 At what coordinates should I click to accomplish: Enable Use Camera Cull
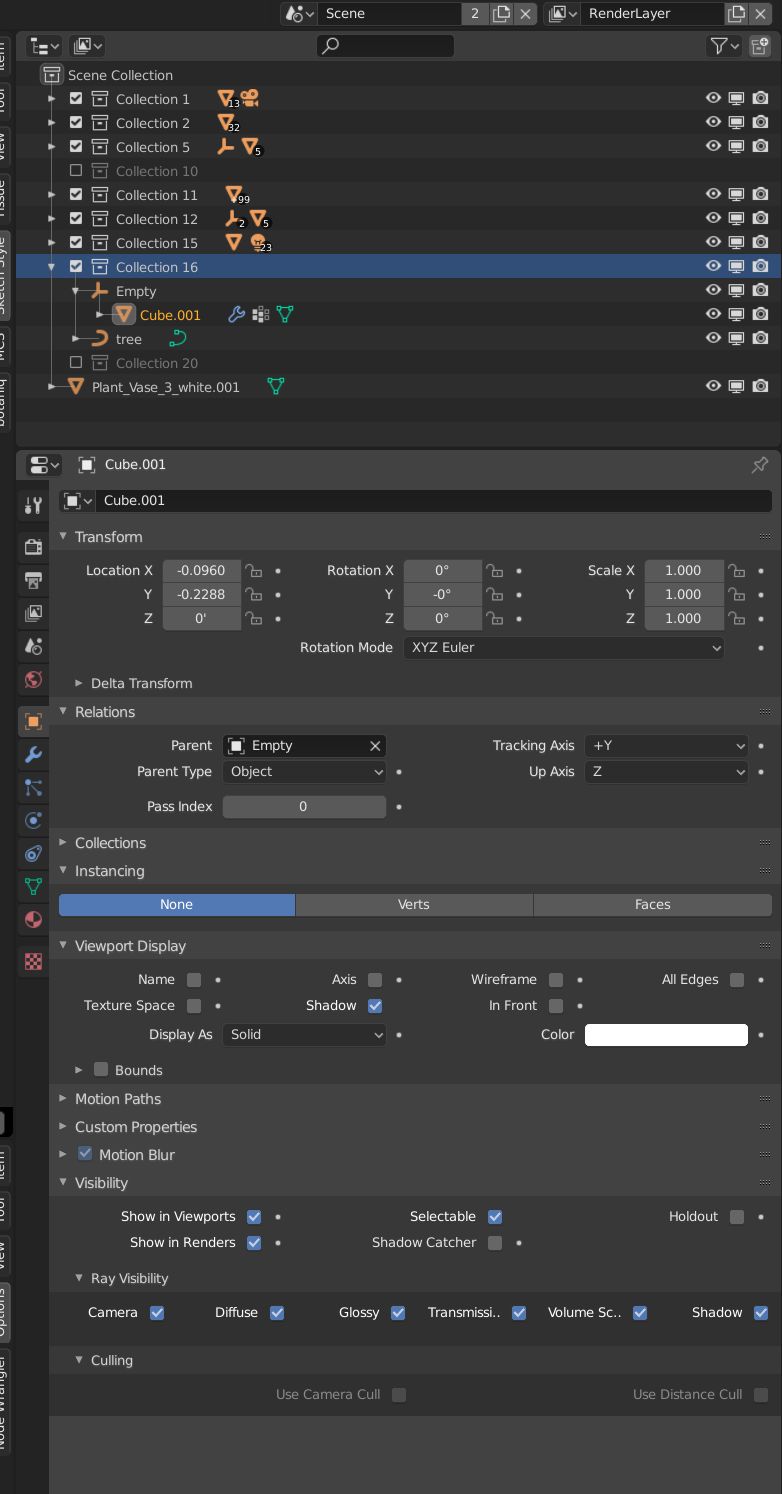click(x=399, y=1394)
